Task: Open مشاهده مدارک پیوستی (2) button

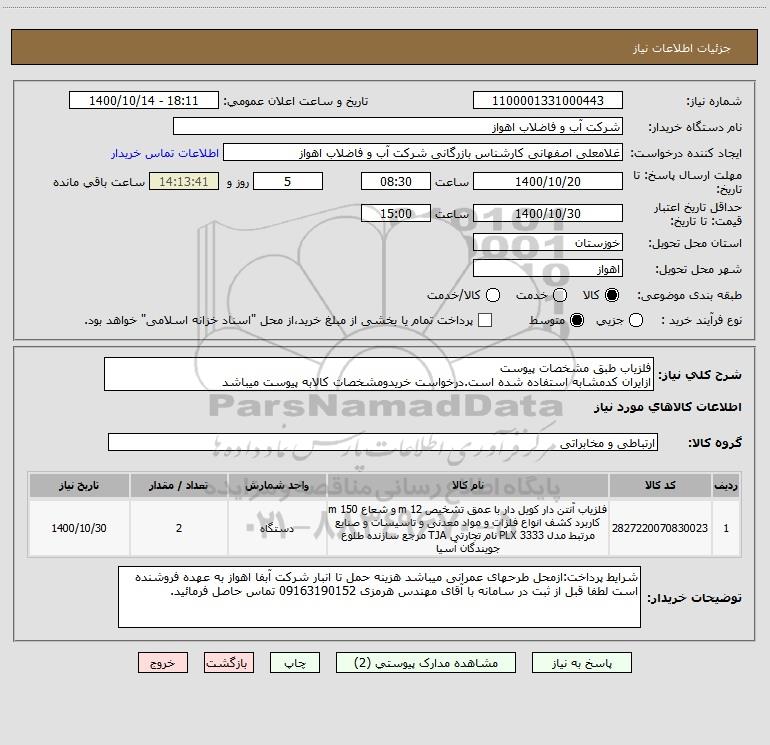Action: pos(426,662)
